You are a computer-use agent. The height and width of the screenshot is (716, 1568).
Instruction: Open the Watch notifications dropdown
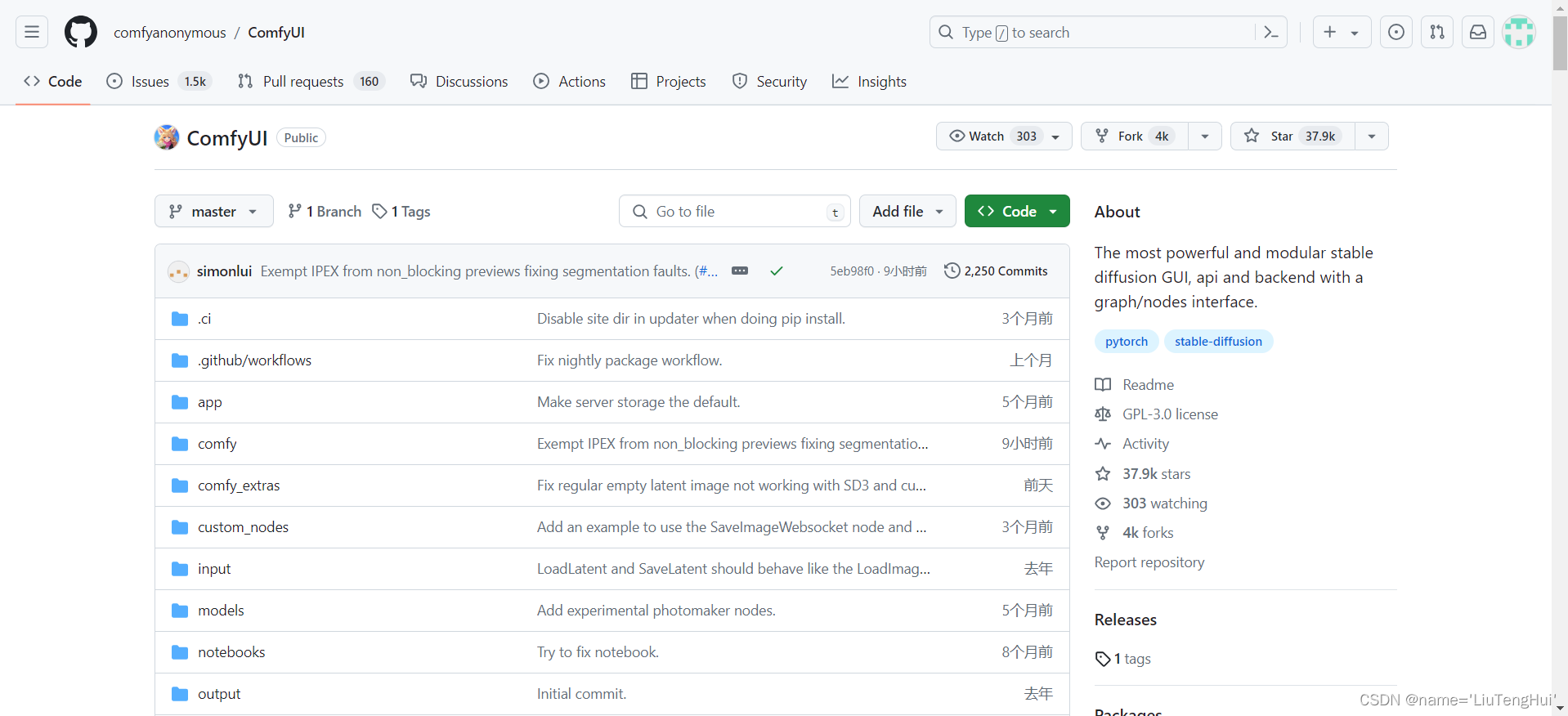click(1004, 136)
